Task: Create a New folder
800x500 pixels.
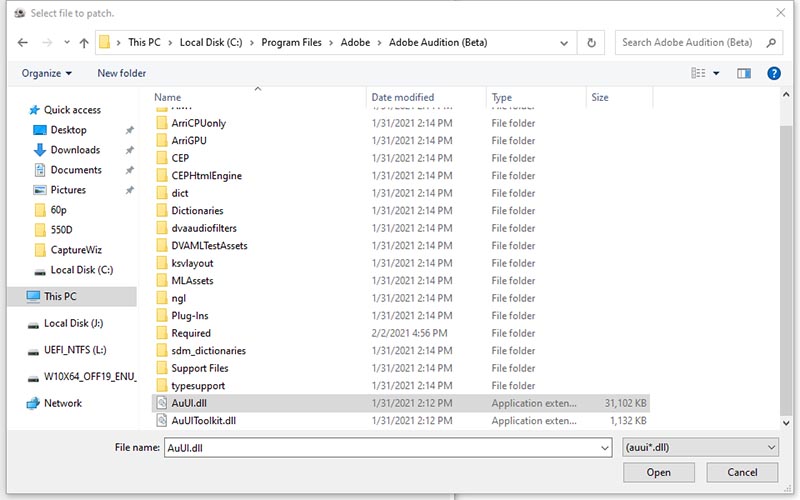Action: tap(121, 73)
